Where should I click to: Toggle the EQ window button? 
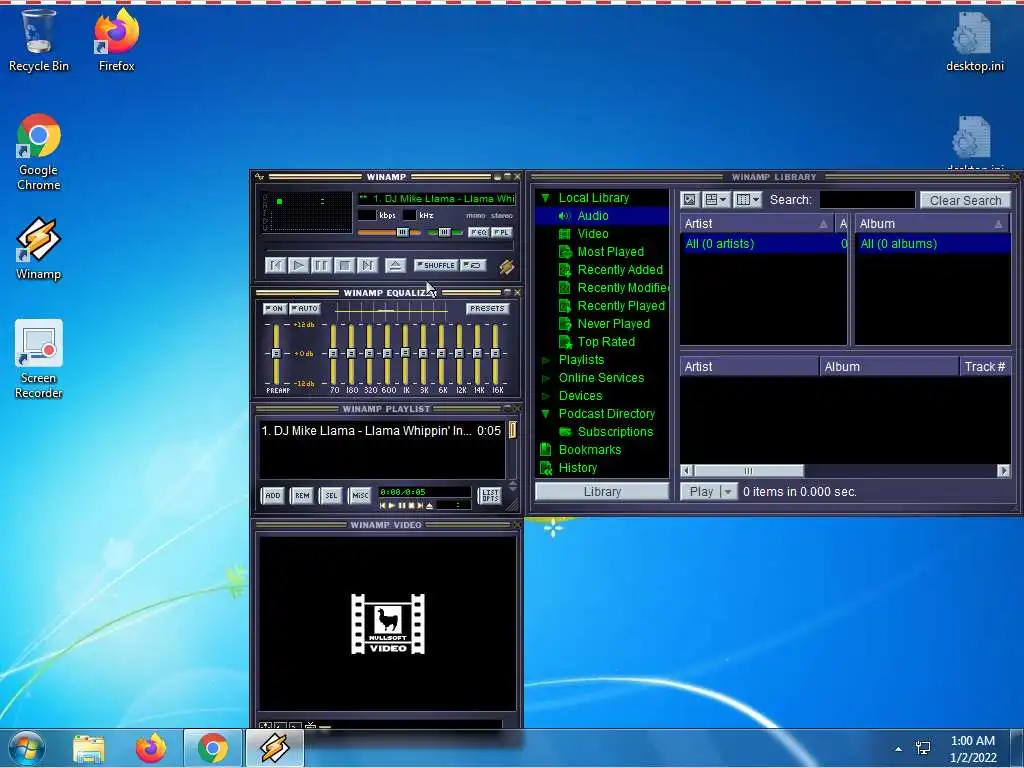click(479, 232)
